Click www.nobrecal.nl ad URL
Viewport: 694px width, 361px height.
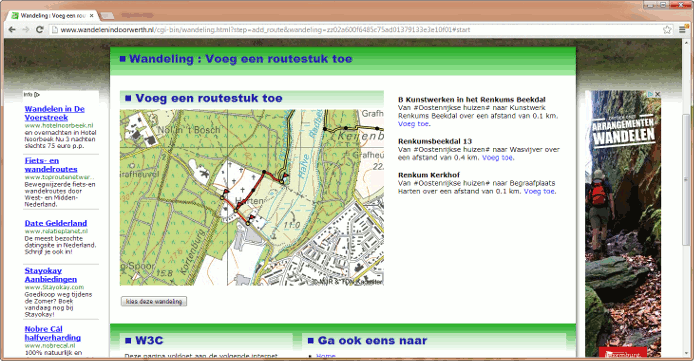(50, 346)
